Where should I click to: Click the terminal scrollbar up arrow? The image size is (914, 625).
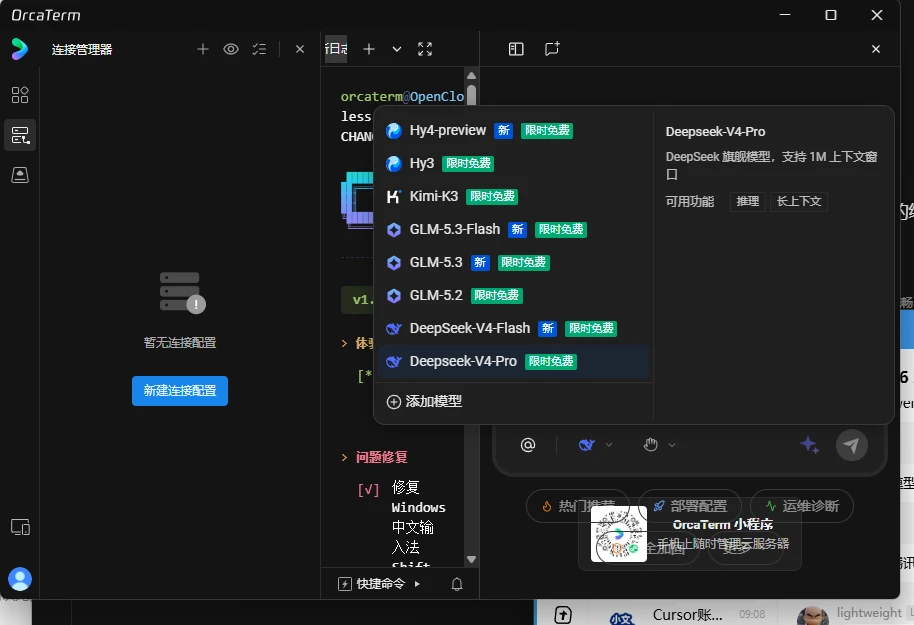(472, 75)
